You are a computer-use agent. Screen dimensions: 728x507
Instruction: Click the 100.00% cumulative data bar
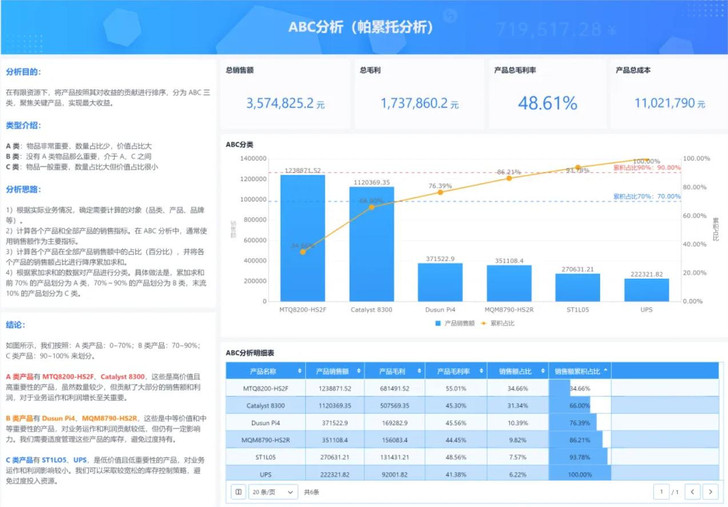coord(580,474)
